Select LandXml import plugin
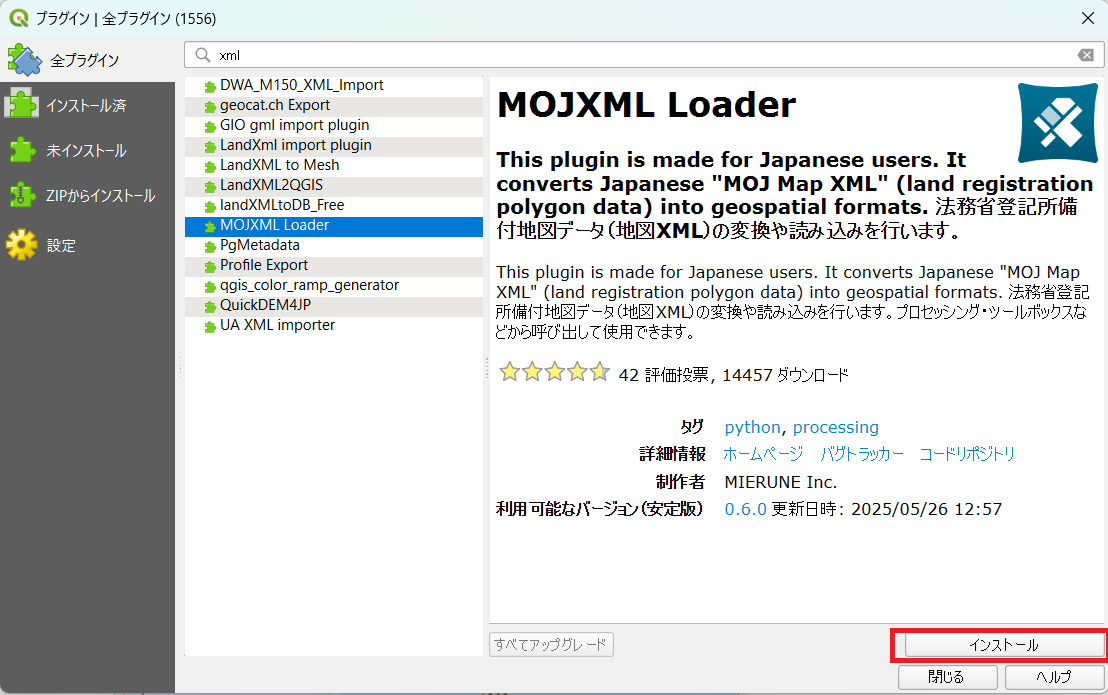Viewport: 1108px width, 695px height. click(334, 145)
